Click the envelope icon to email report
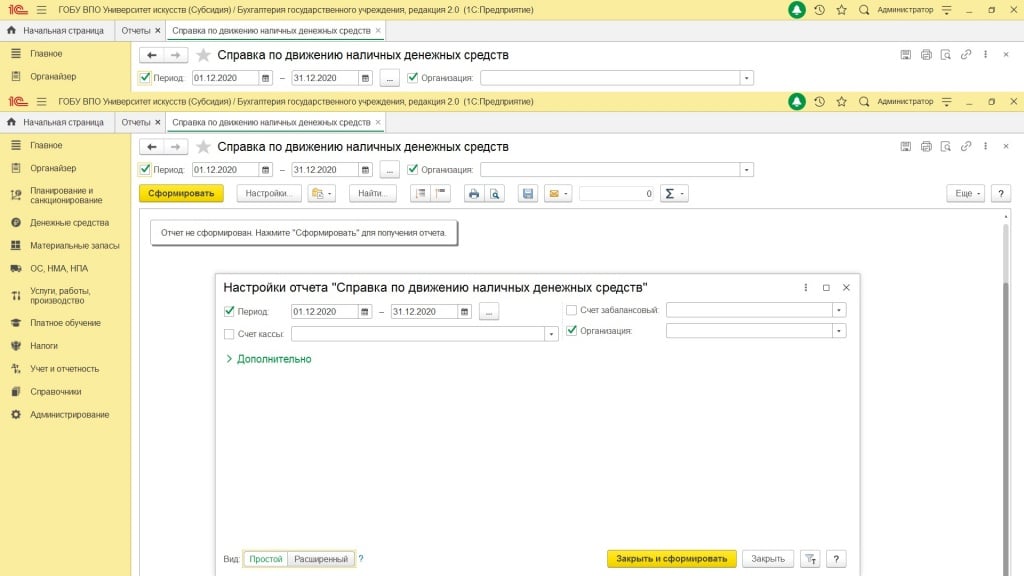The width and height of the screenshot is (1024, 576). click(x=553, y=193)
